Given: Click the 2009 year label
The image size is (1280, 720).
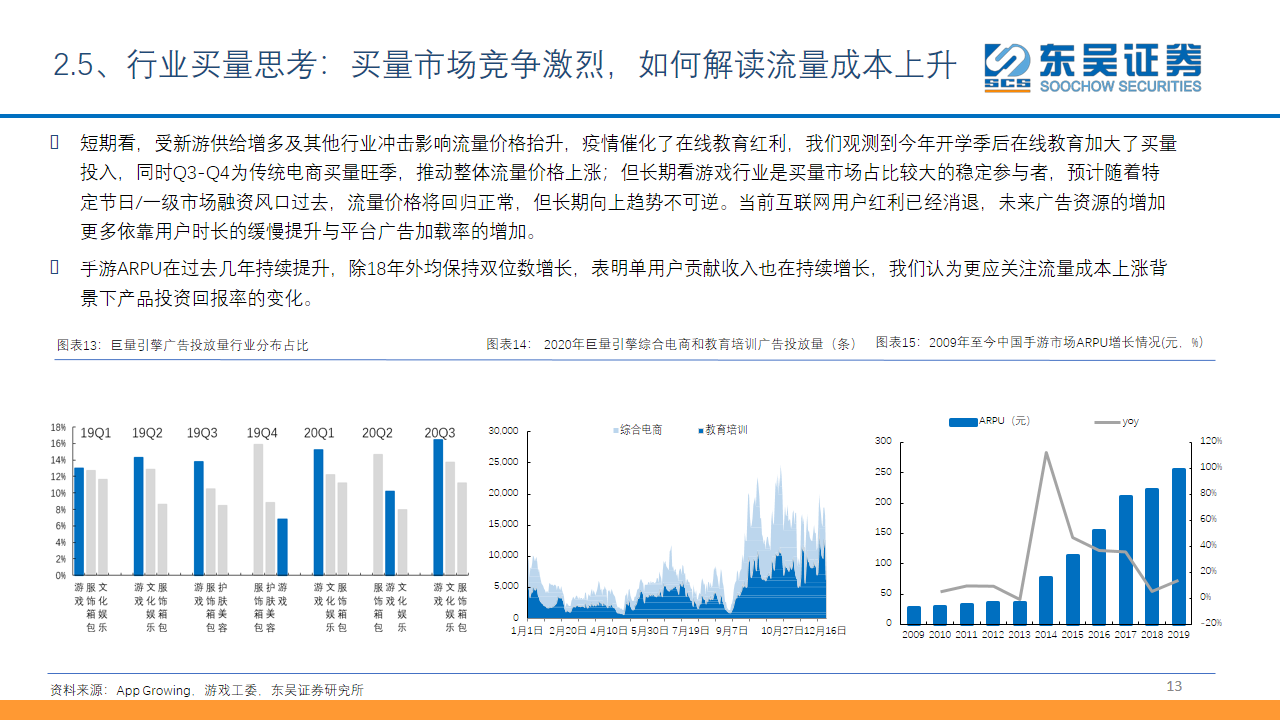Looking at the screenshot, I should (x=913, y=634).
